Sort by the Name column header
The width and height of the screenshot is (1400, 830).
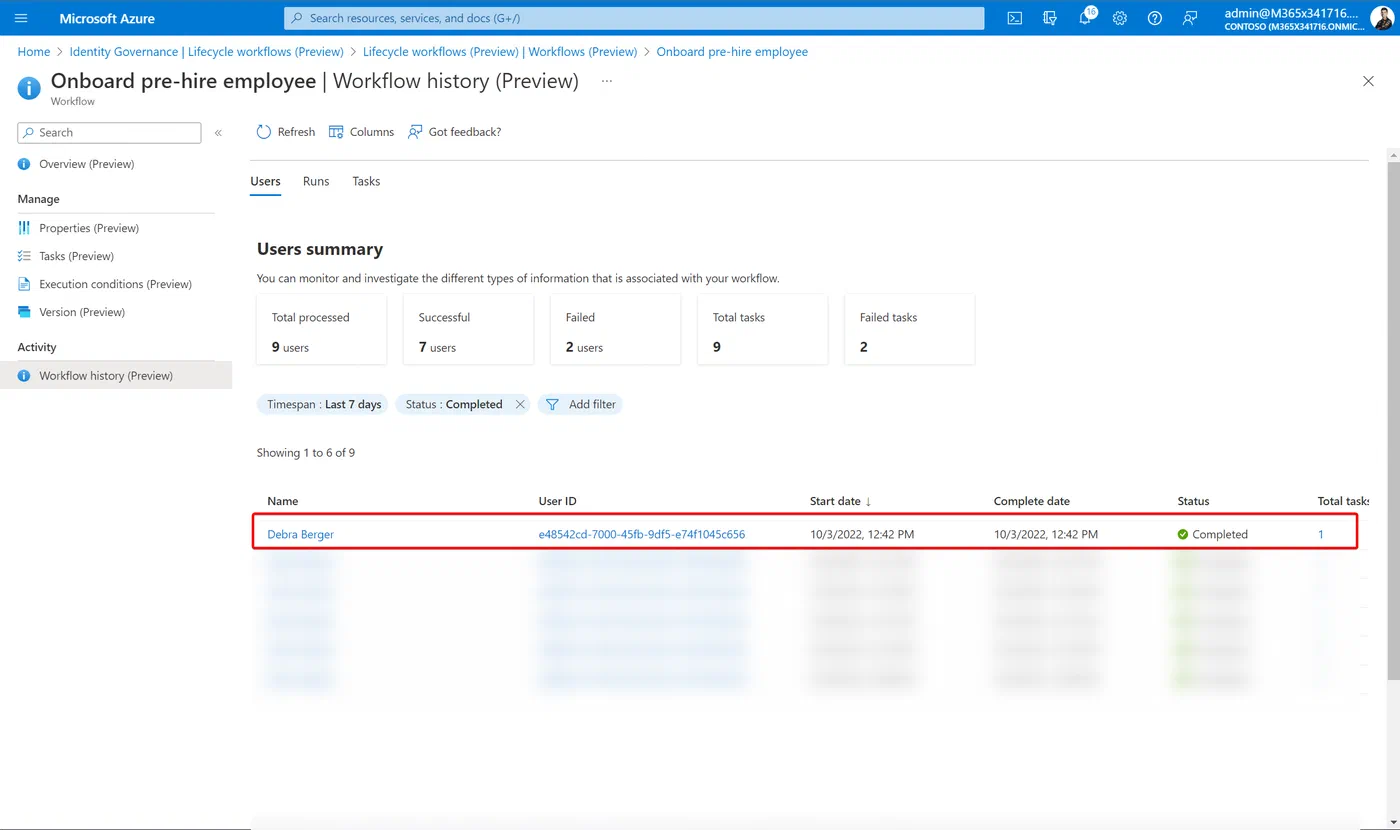tap(282, 501)
